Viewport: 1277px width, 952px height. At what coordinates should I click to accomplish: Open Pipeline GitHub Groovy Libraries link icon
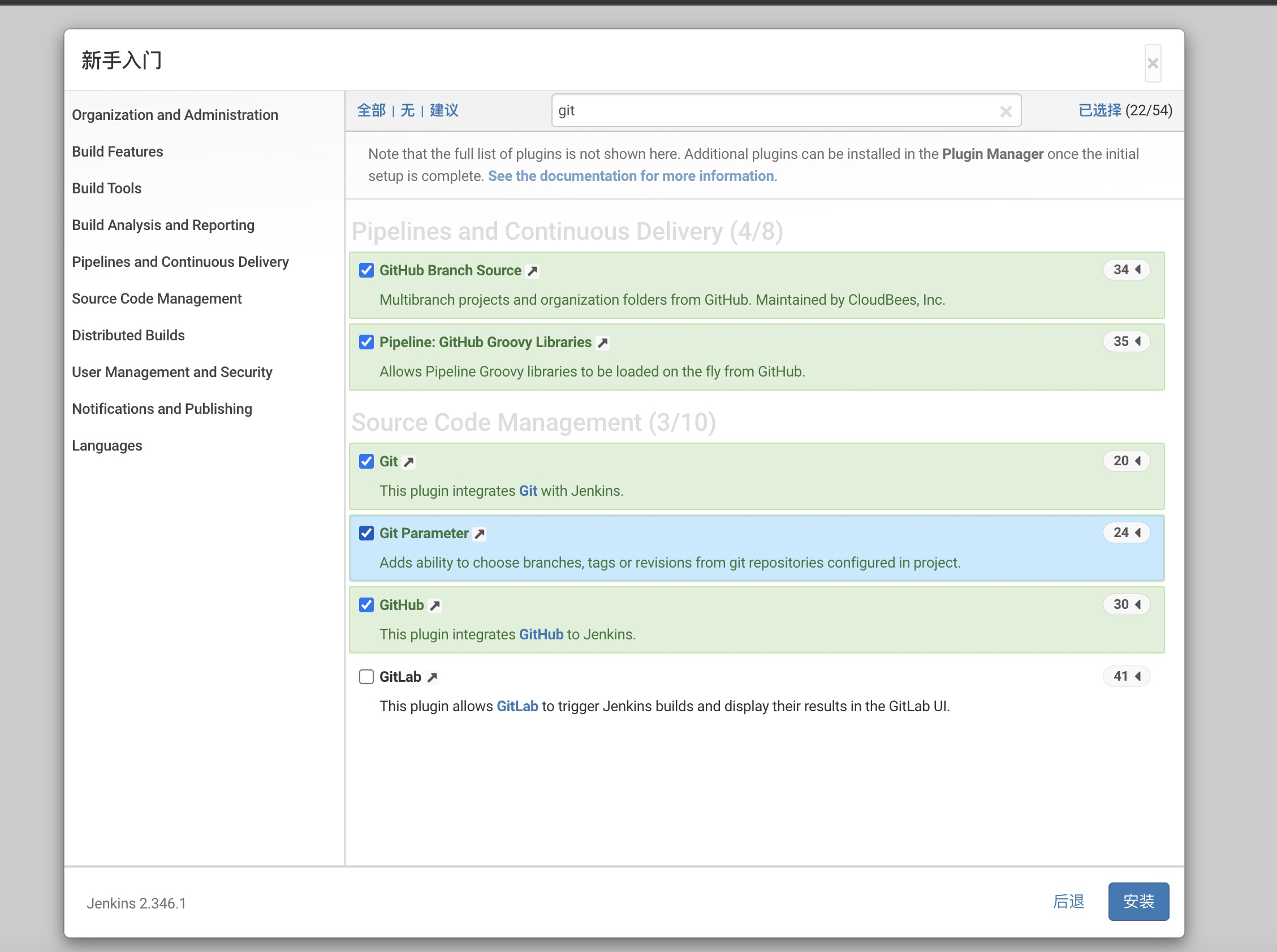[603, 343]
